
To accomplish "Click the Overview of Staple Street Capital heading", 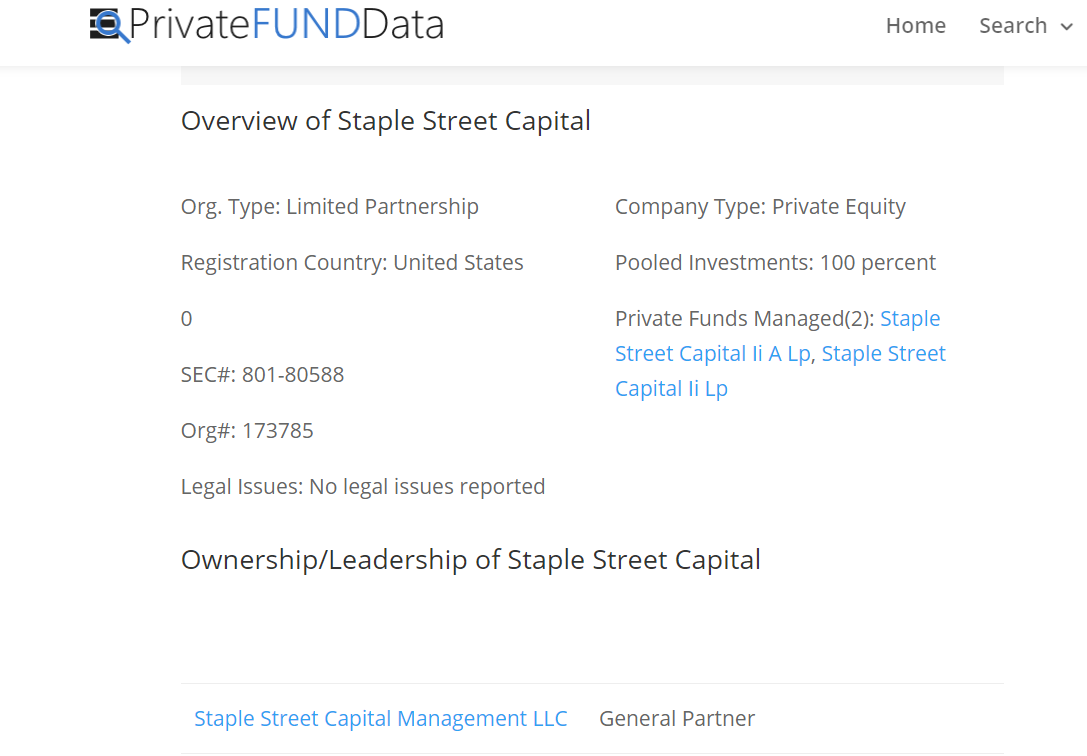I will 385,121.
